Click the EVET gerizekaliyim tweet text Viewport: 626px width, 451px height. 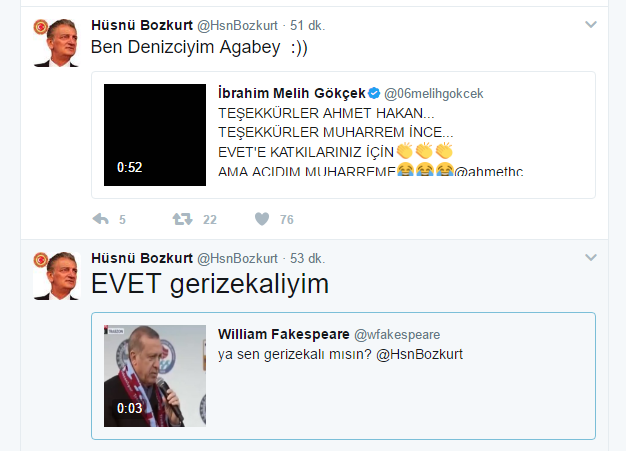point(209,285)
